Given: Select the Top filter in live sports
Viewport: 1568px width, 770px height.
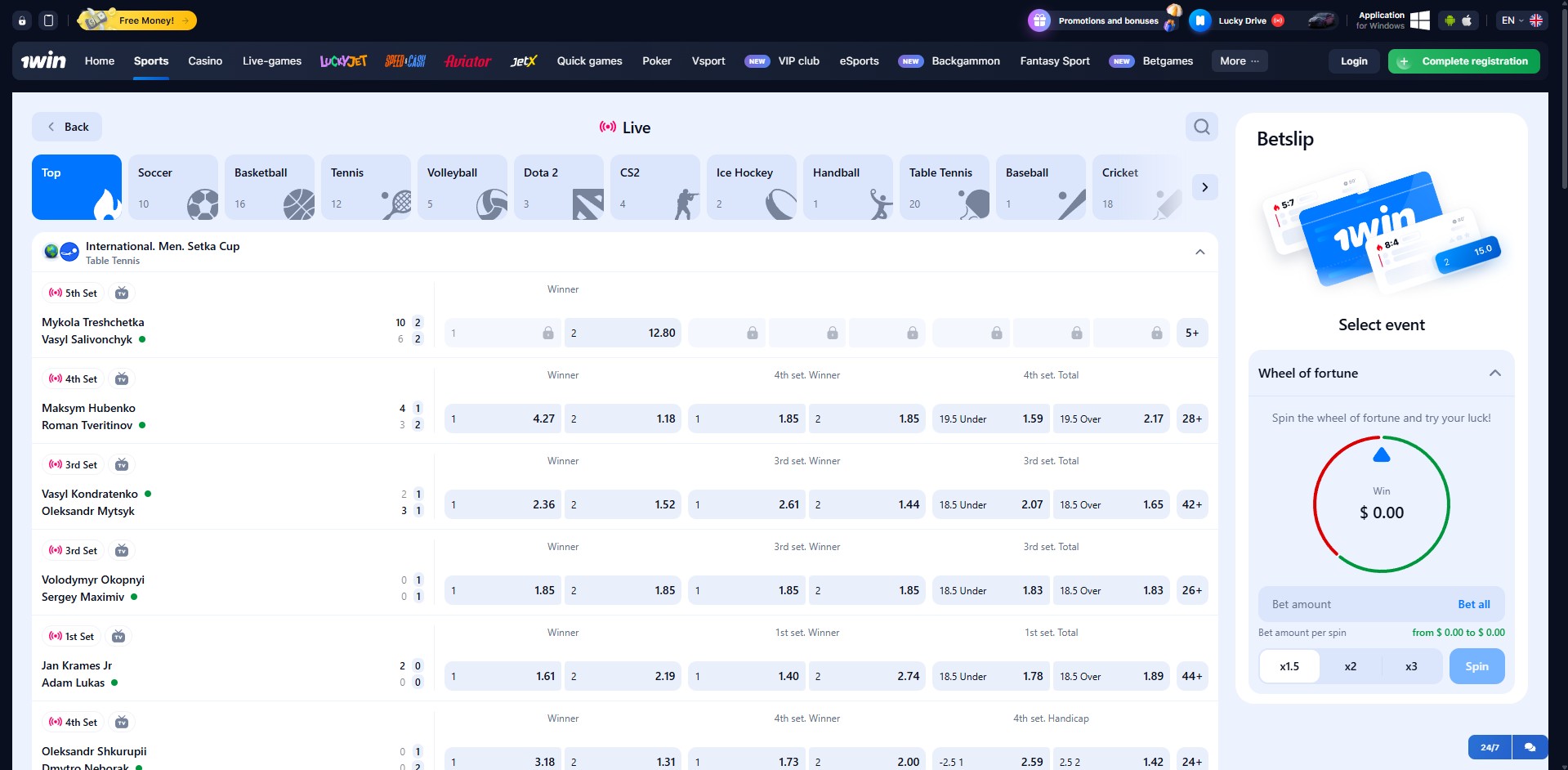Looking at the screenshot, I should (76, 186).
